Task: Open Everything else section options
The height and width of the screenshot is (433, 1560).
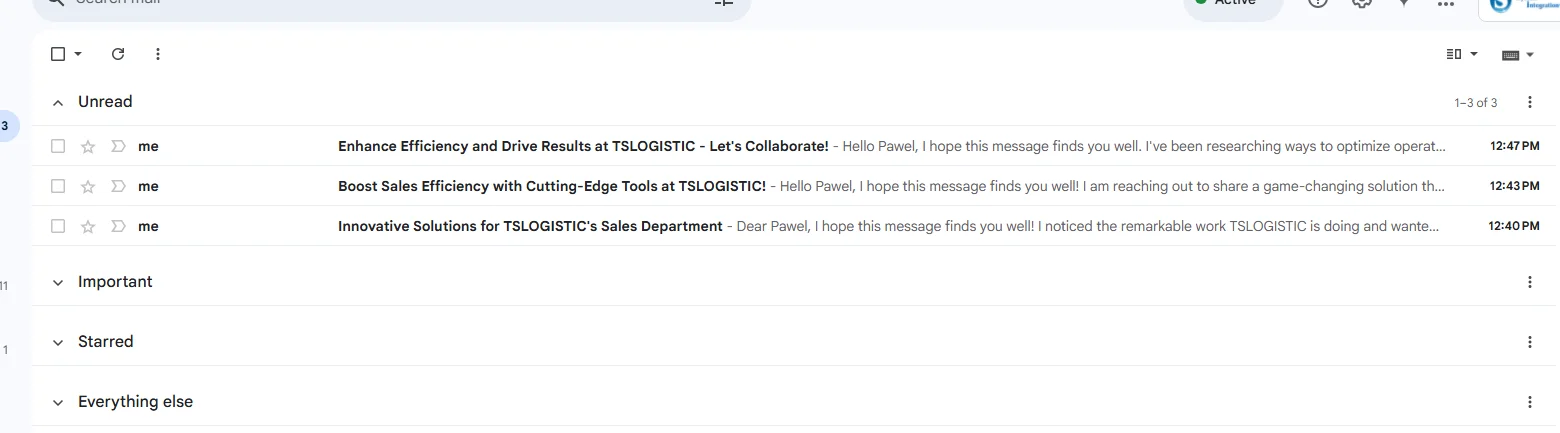Action: pyautogui.click(x=1530, y=402)
